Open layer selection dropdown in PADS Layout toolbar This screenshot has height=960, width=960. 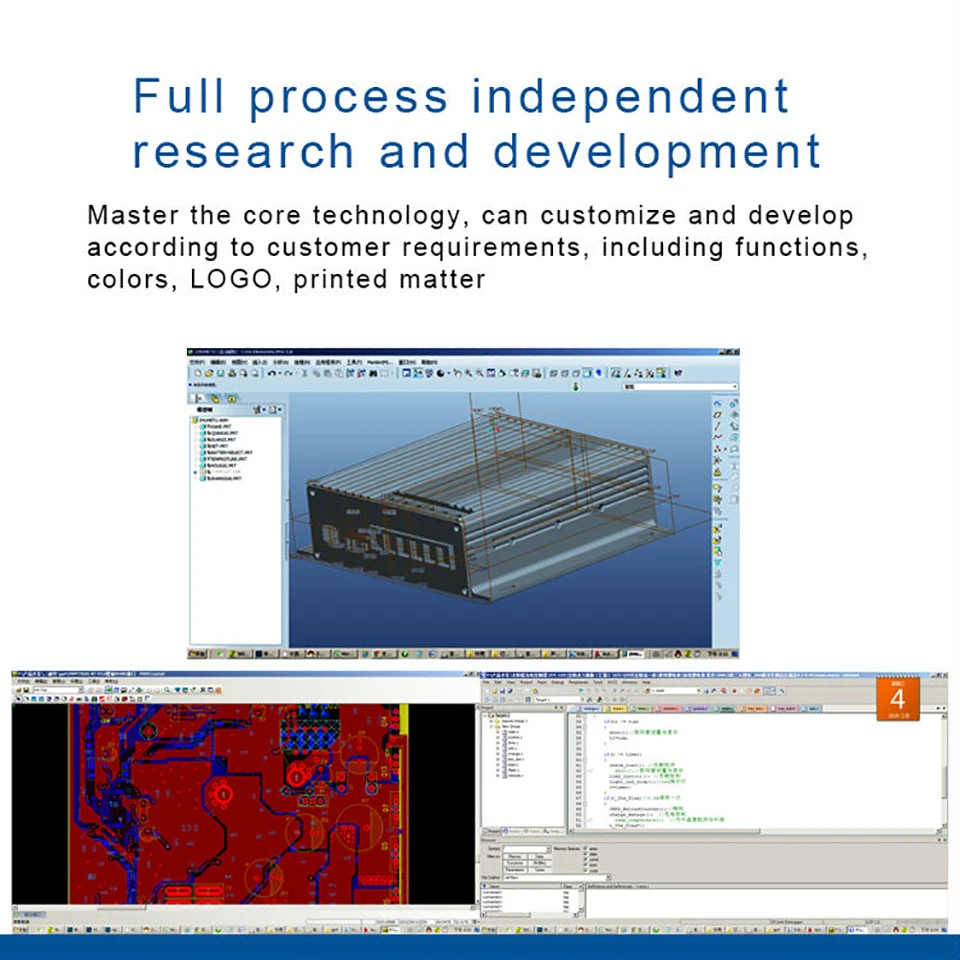[59, 690]
